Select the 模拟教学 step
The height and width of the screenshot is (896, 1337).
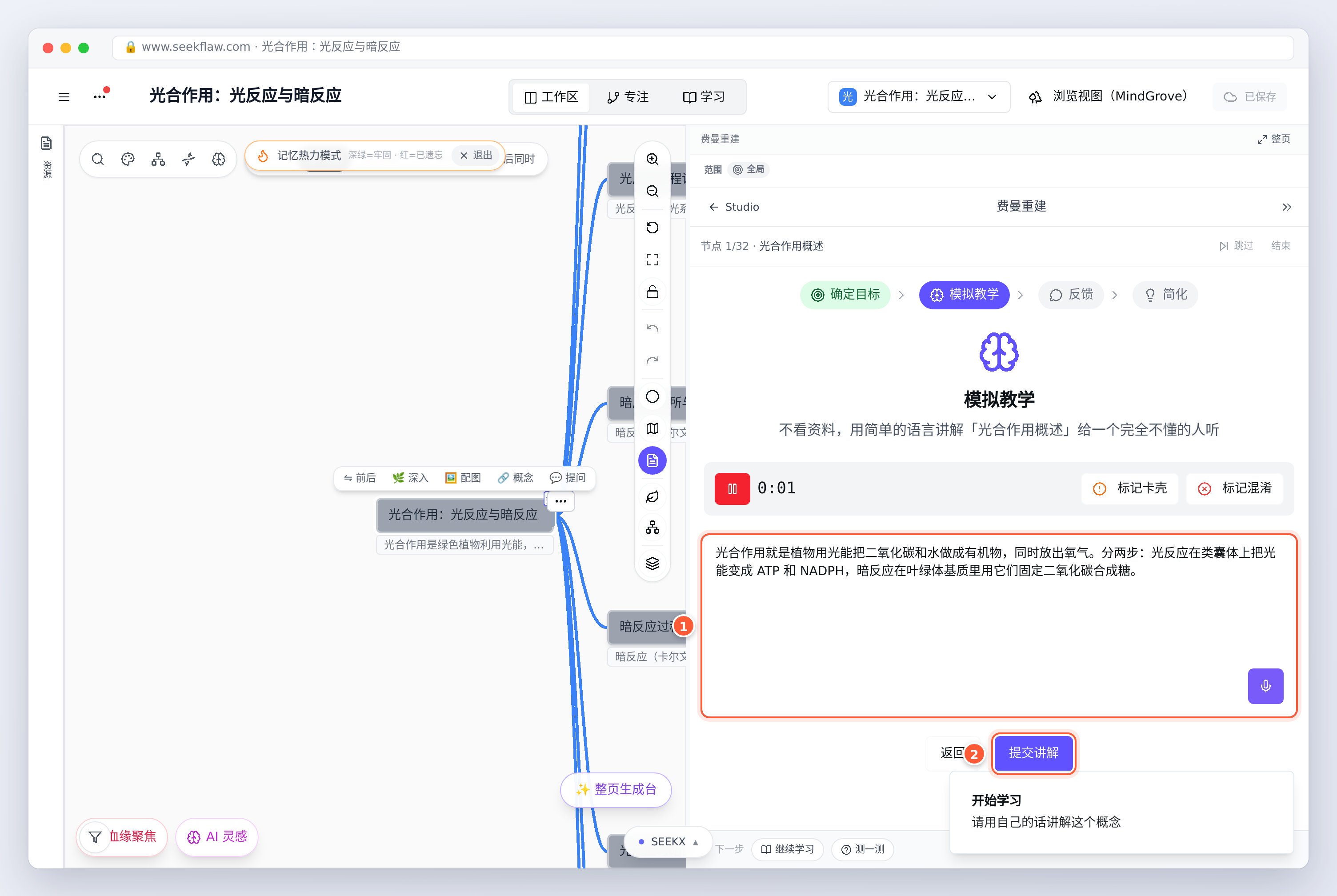click(964, 295)
